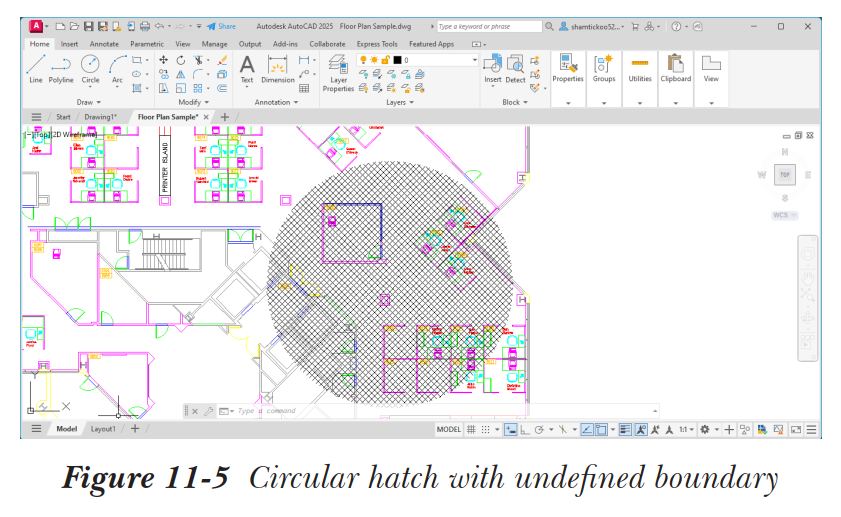Screen dimensions: 841x517
Task: Click the Trim tool scissors icon
Action: [198, 60]
